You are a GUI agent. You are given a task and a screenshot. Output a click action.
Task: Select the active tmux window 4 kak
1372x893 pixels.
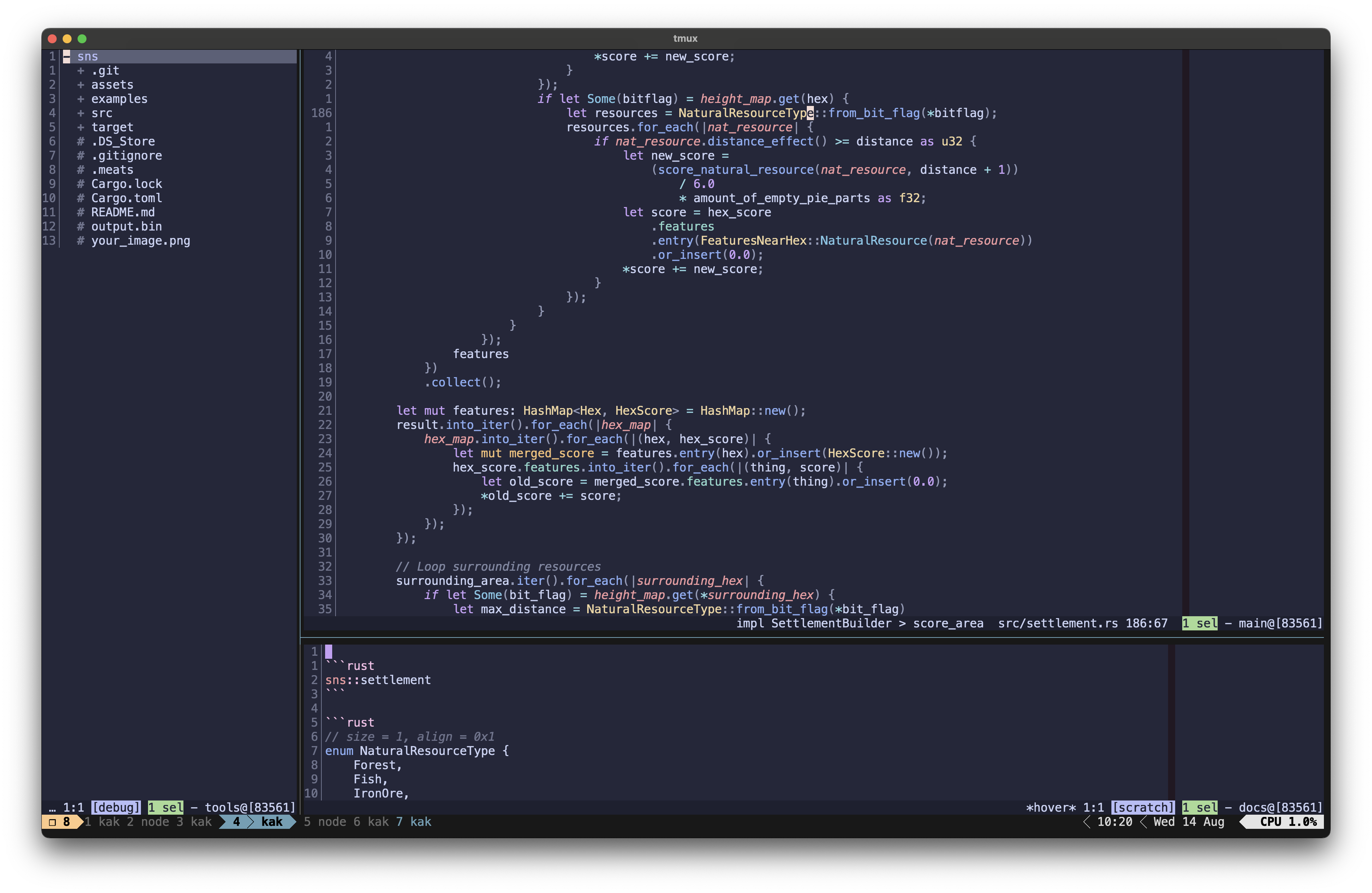(x=258, y=821)
